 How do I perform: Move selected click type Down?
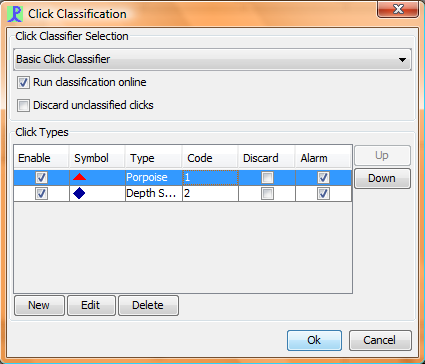382,178
